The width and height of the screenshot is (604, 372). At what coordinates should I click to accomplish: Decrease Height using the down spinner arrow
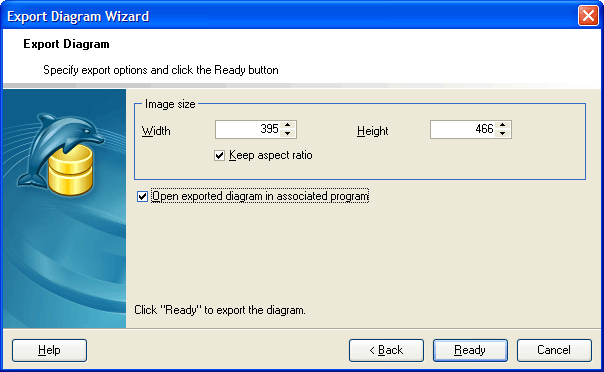[502, 134]
